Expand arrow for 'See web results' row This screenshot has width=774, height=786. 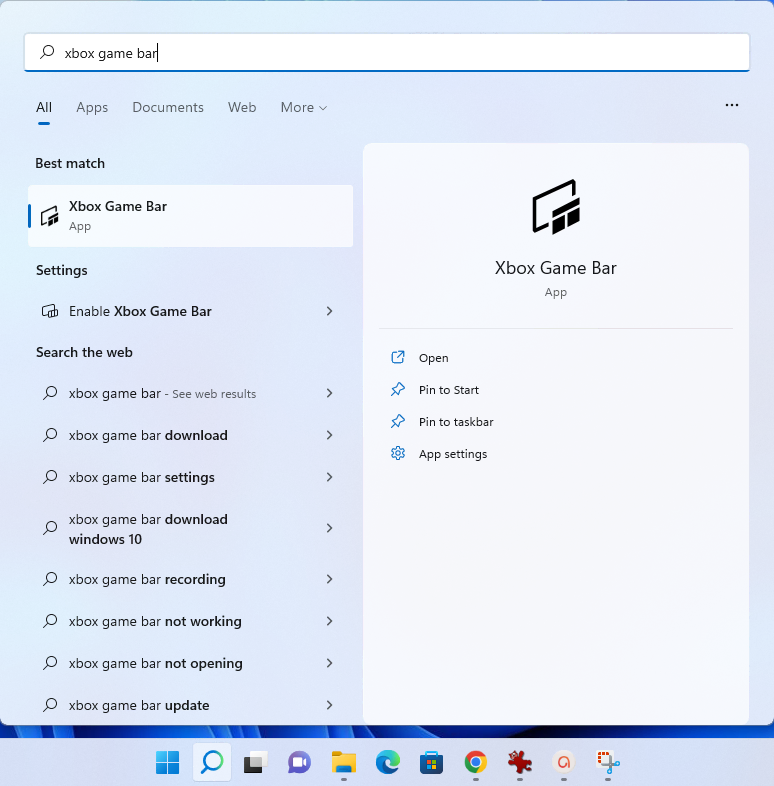point(329,394)
